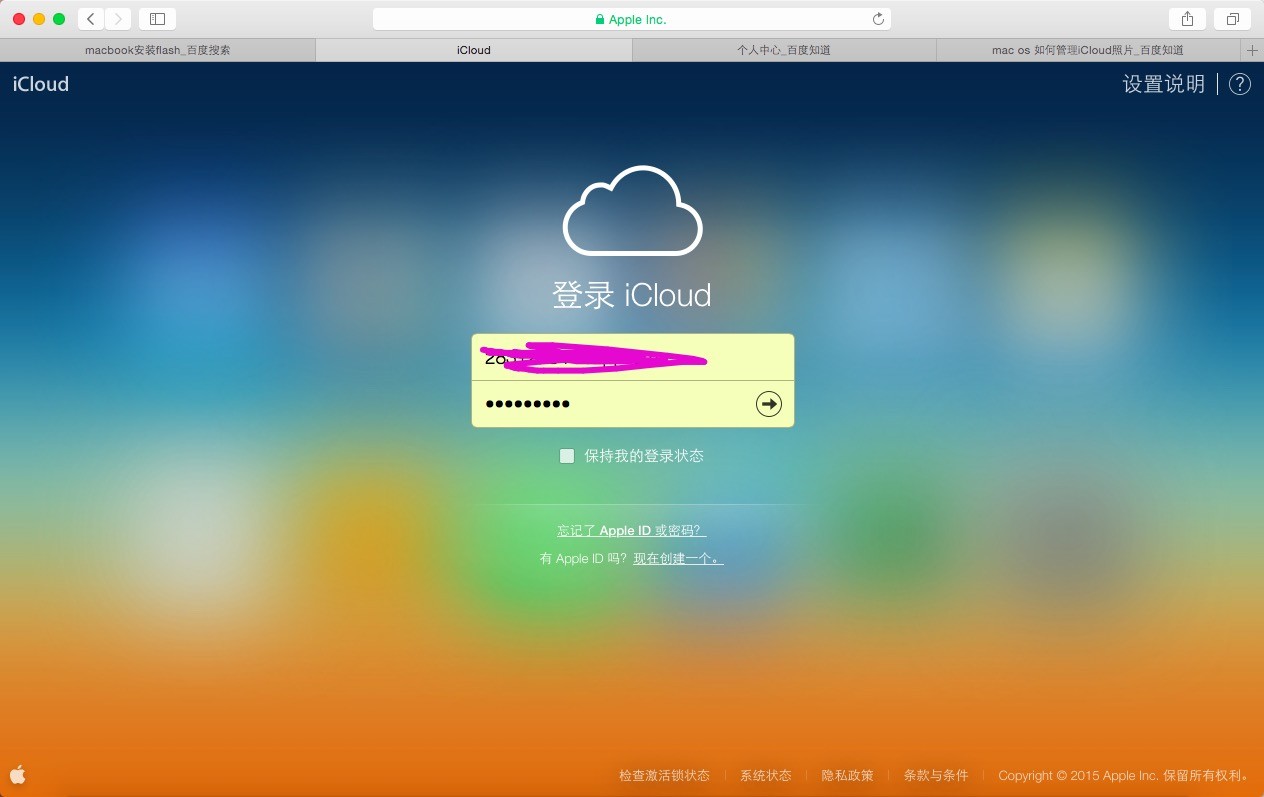The height and width of the screenshot is (797, 1264).
Task: Click the 登录 iCloud heading
Action: 632,295
